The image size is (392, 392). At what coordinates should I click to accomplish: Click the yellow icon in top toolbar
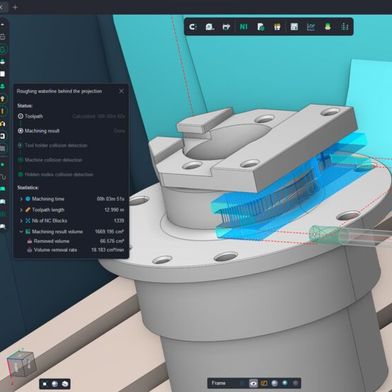(x=277, y=27)
